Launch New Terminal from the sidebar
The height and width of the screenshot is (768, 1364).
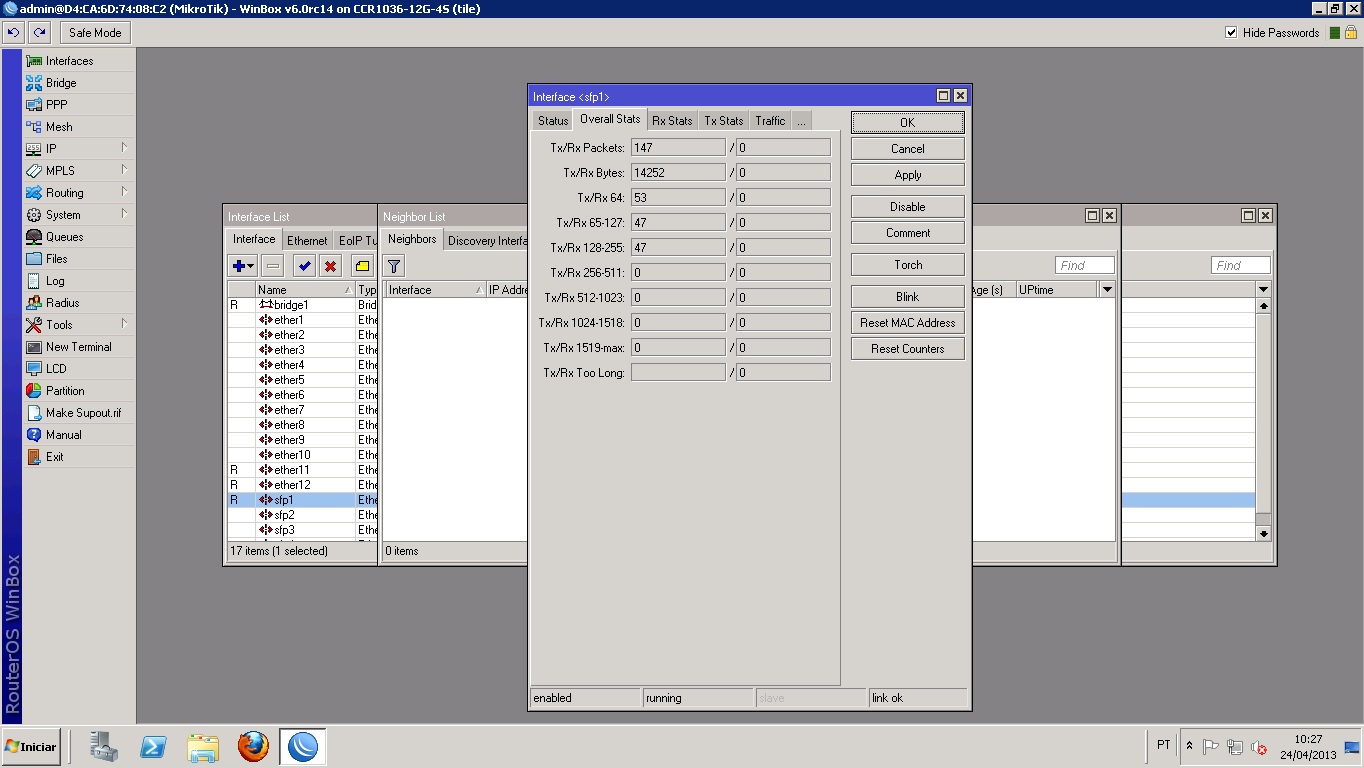79,347
